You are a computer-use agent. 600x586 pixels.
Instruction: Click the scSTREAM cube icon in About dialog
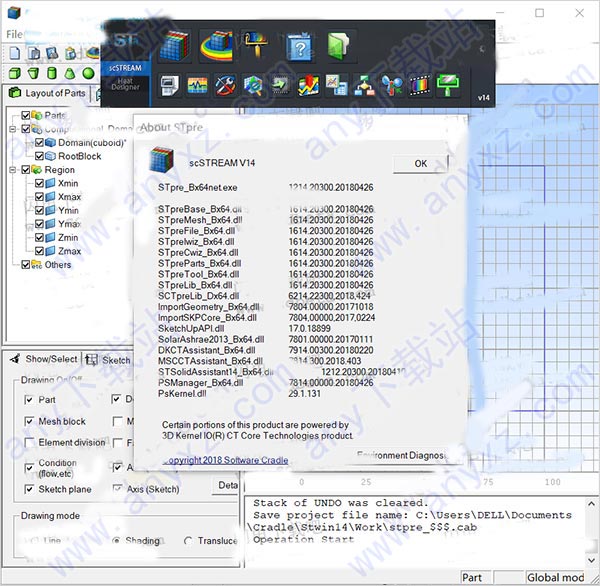pos(161,159)
